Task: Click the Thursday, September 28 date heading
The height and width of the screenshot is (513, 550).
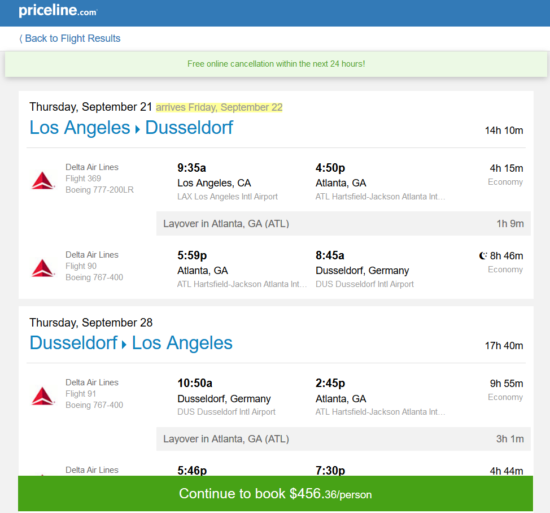Action: tap(91, 323)
